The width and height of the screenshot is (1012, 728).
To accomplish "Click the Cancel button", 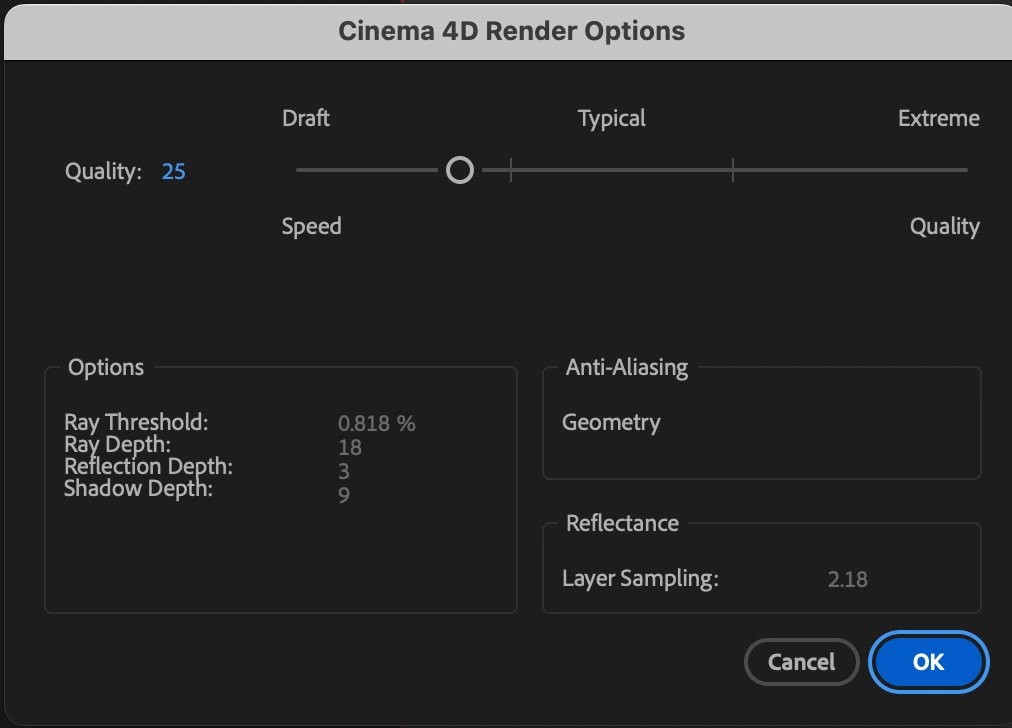I will coord(802,662).
